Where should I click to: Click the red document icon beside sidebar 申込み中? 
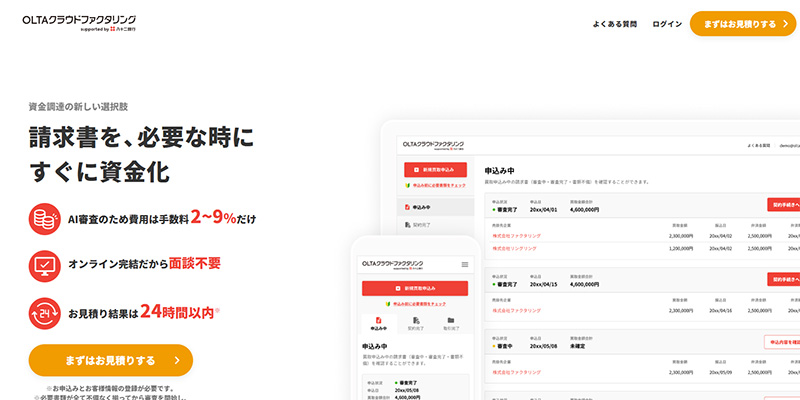(x=407, y=207)
